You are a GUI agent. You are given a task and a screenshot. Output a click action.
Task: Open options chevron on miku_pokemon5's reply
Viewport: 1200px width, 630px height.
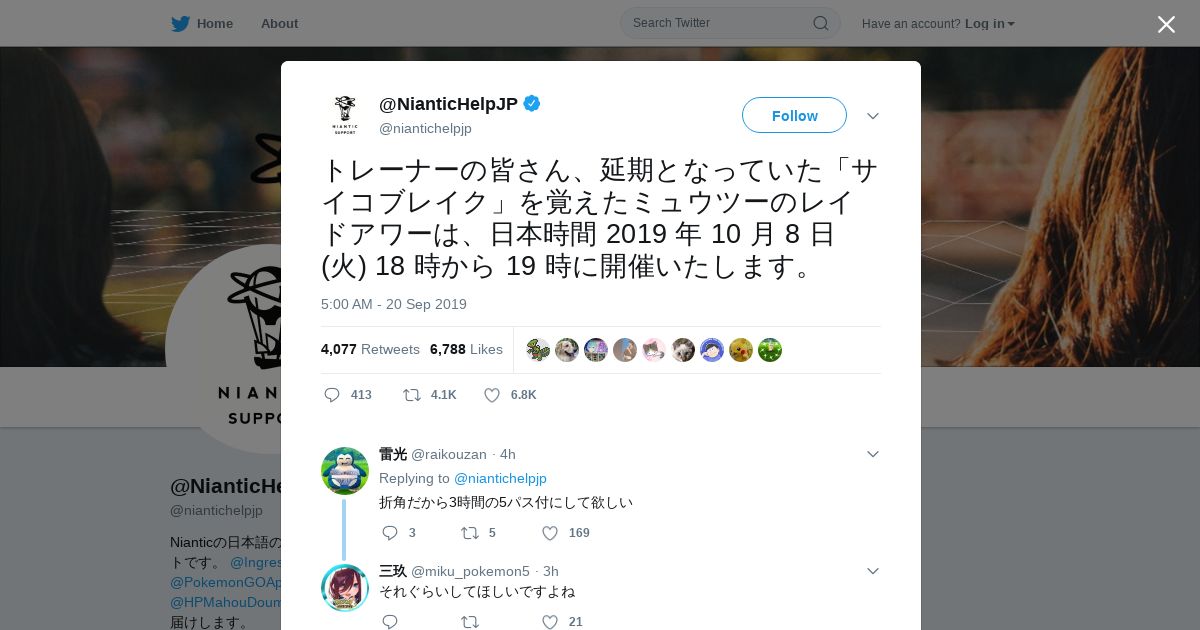pos(872,571)
